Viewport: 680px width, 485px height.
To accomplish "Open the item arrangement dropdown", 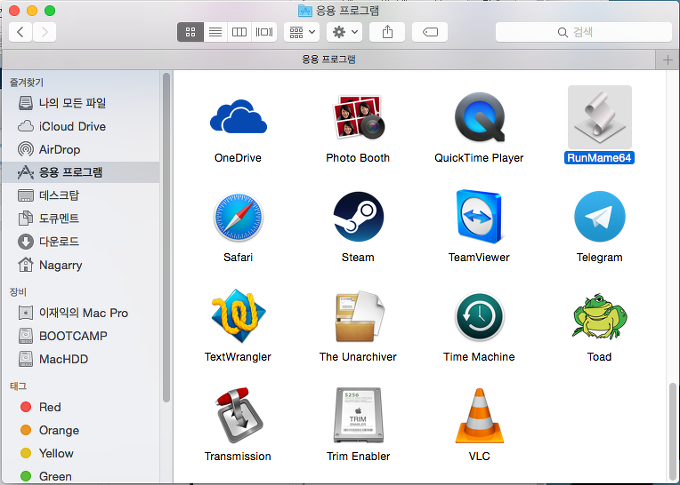I will tap(302, 32).
